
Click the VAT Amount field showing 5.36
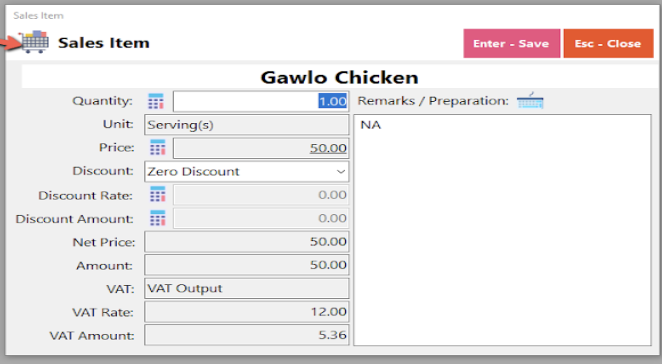[247, 335]
